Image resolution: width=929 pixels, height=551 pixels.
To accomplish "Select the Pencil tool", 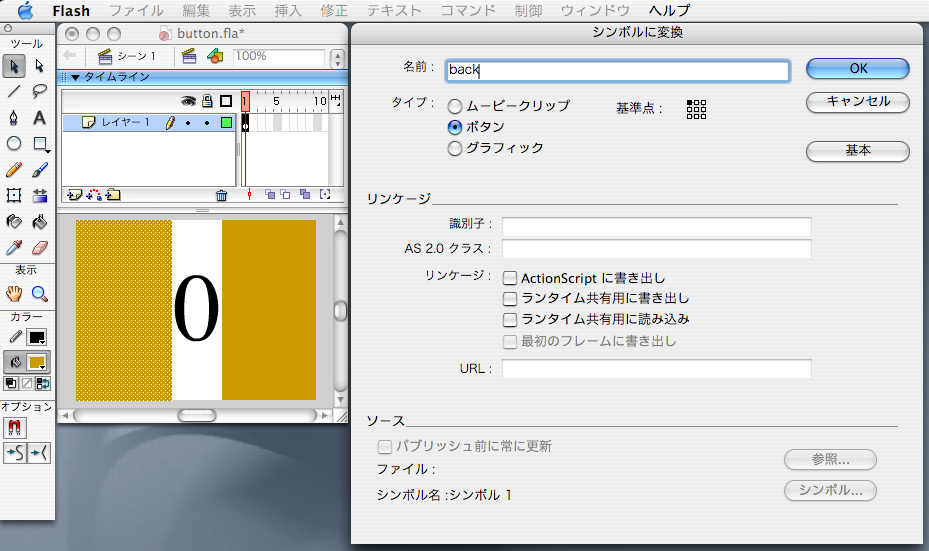I will [x=14, y=170].
